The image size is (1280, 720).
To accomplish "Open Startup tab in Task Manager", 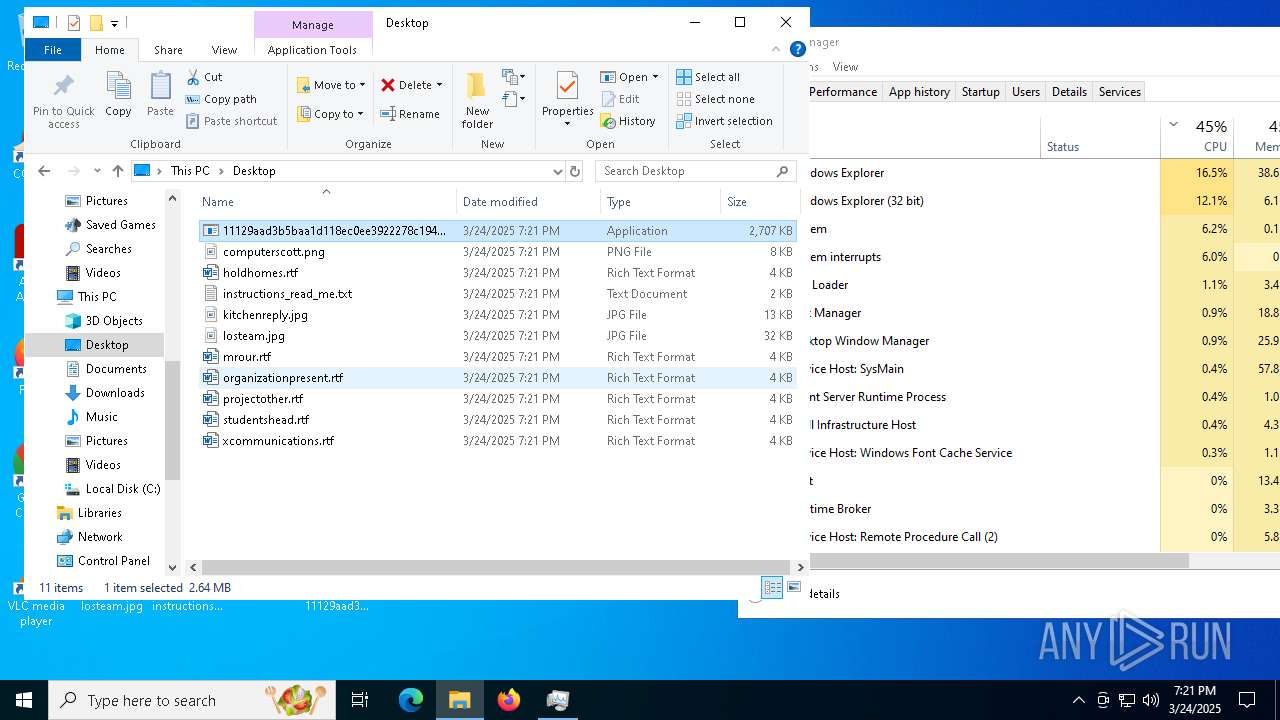I will (x=980, y=91).
